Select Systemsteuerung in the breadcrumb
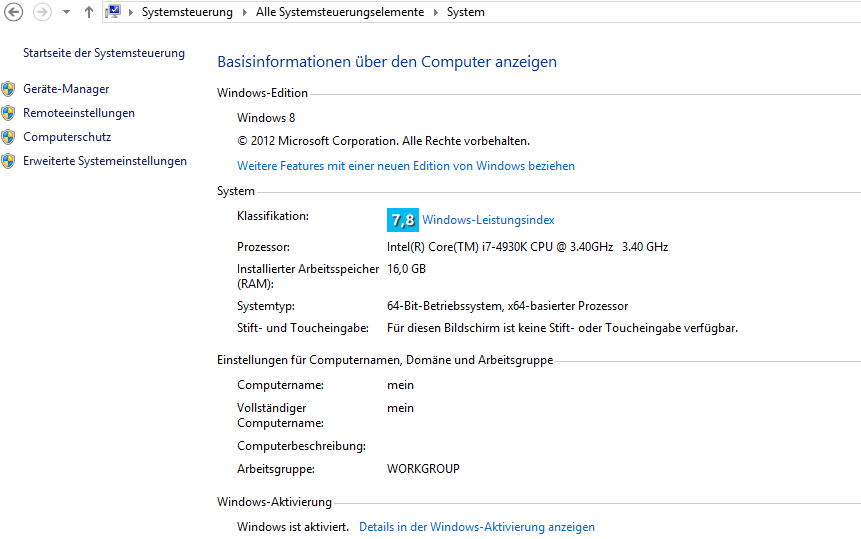Image resolution: width=861 pixels, height=539 pixels. coord(187,12)
